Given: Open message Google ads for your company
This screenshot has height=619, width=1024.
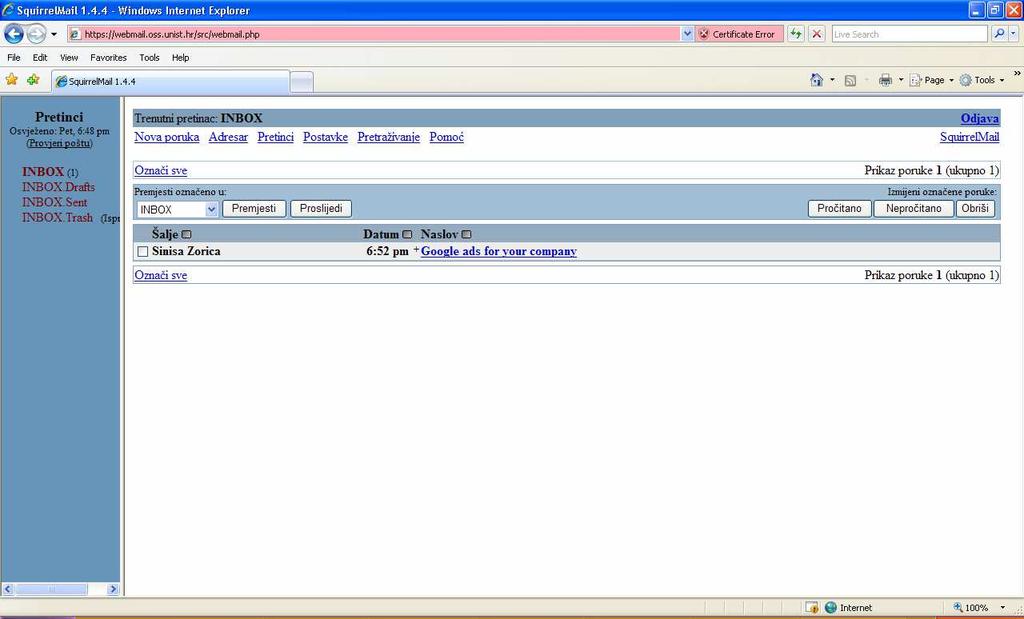Looking at the screenshot, I should 499,251.
